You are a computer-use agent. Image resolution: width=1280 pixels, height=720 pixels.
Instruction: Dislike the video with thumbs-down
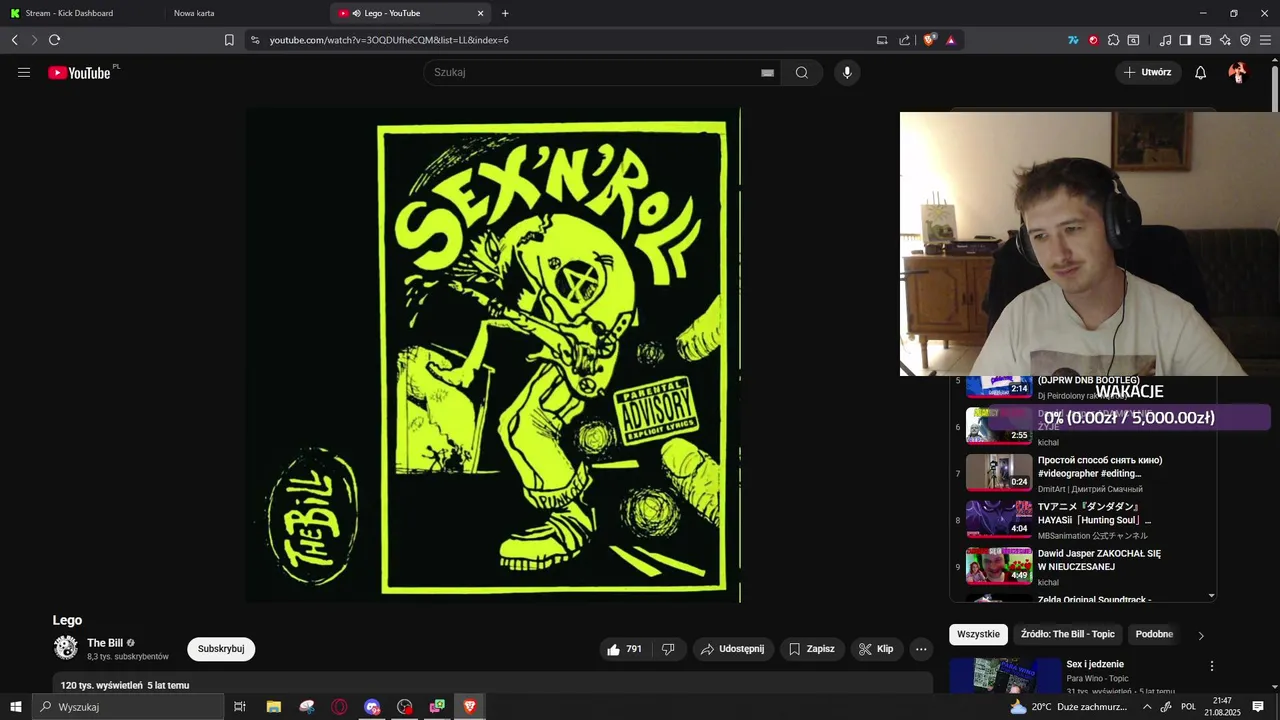[x=668, y=649]
